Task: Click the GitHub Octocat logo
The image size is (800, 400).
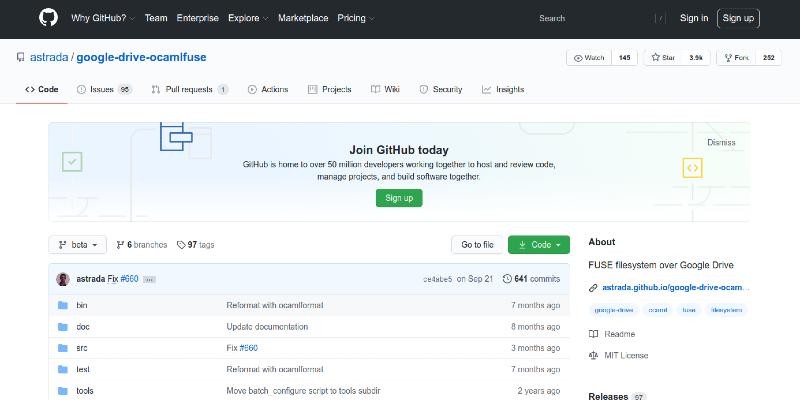Action: pyautogui.click(x=48, y=18)
